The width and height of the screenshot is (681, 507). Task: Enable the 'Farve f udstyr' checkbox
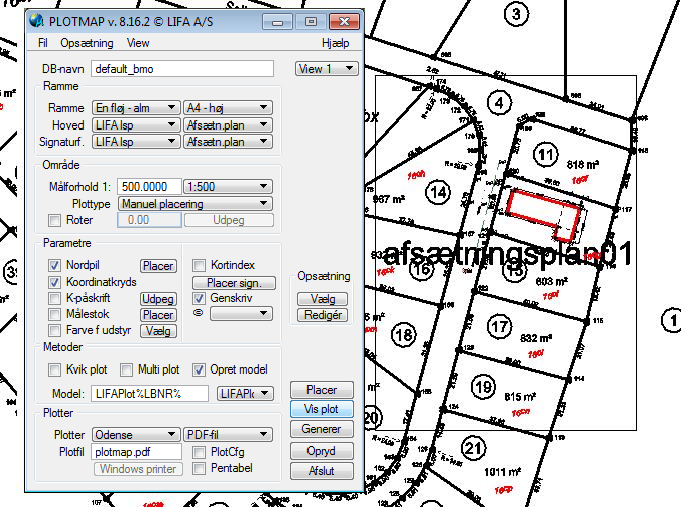point(54,330)
